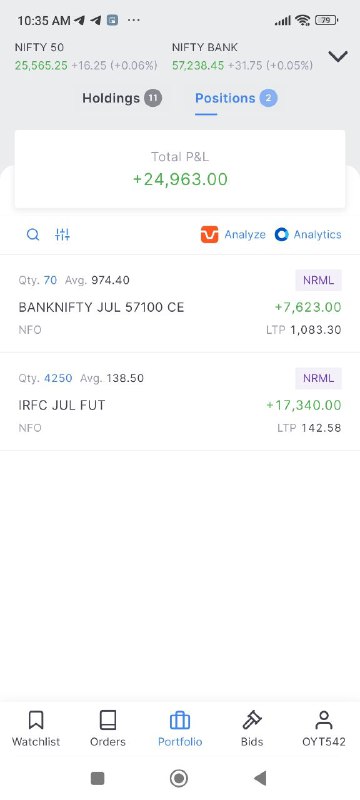This screenshot has height=800, width=360.
Task: Open the Bids gavel icon
Action: [x=252, y=720]
